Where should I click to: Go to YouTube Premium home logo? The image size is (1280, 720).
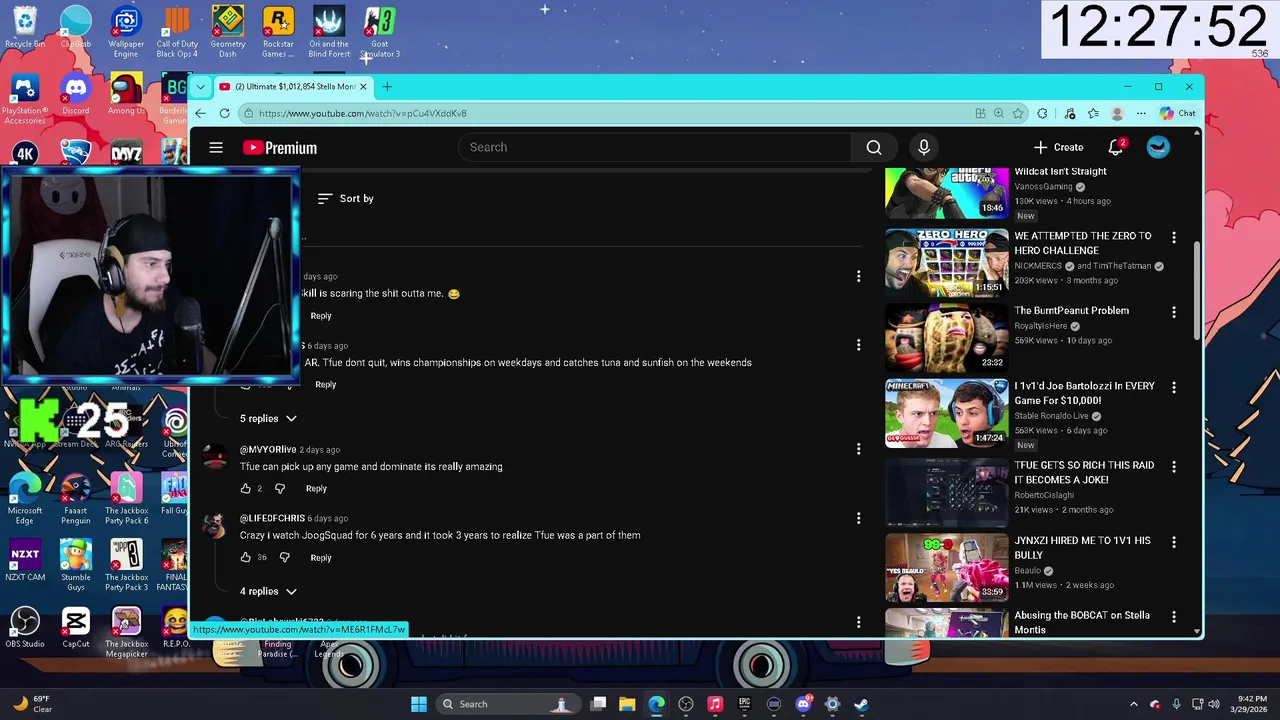pos(279,148)
